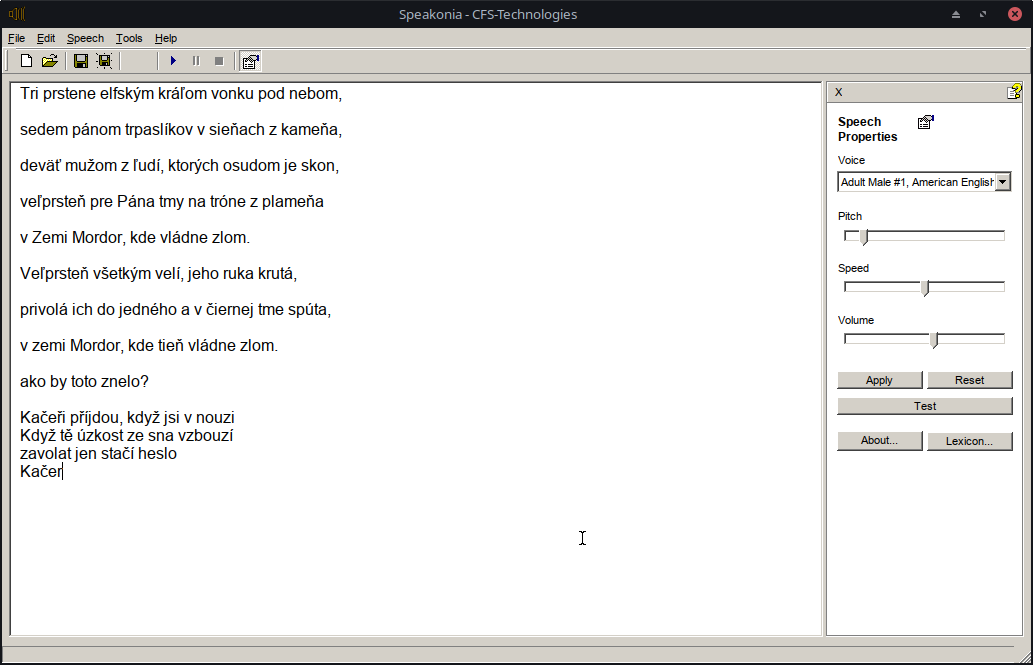1033x665 pixels.
Task: Click the line 'ako by toto znelo?'
Action: coord(84,382)
